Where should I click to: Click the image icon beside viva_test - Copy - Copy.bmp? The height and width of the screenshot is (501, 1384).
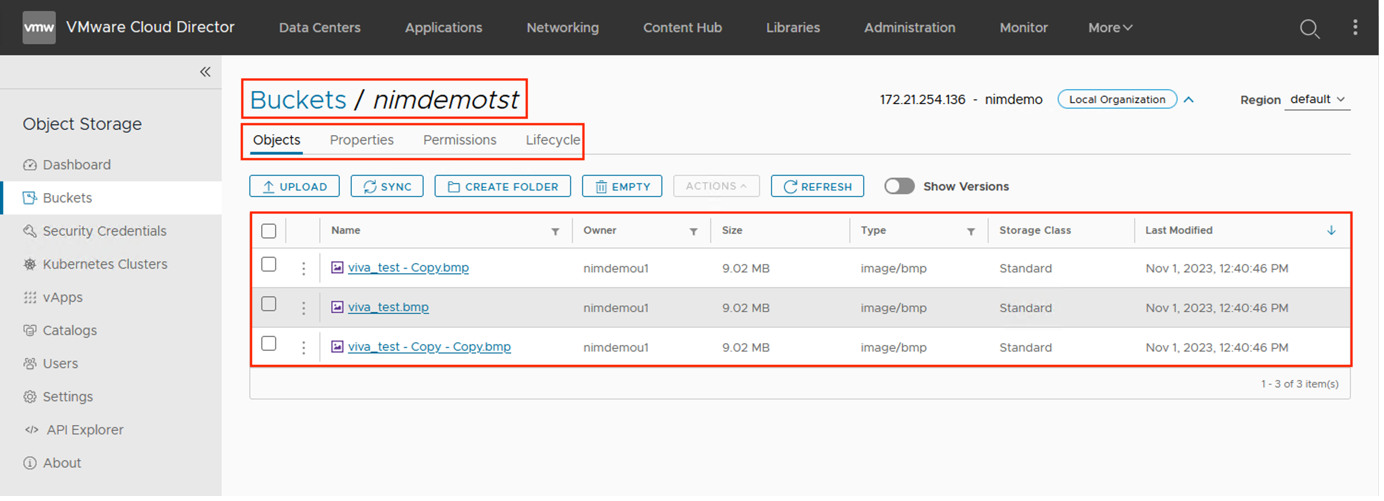tap(338, 347)
